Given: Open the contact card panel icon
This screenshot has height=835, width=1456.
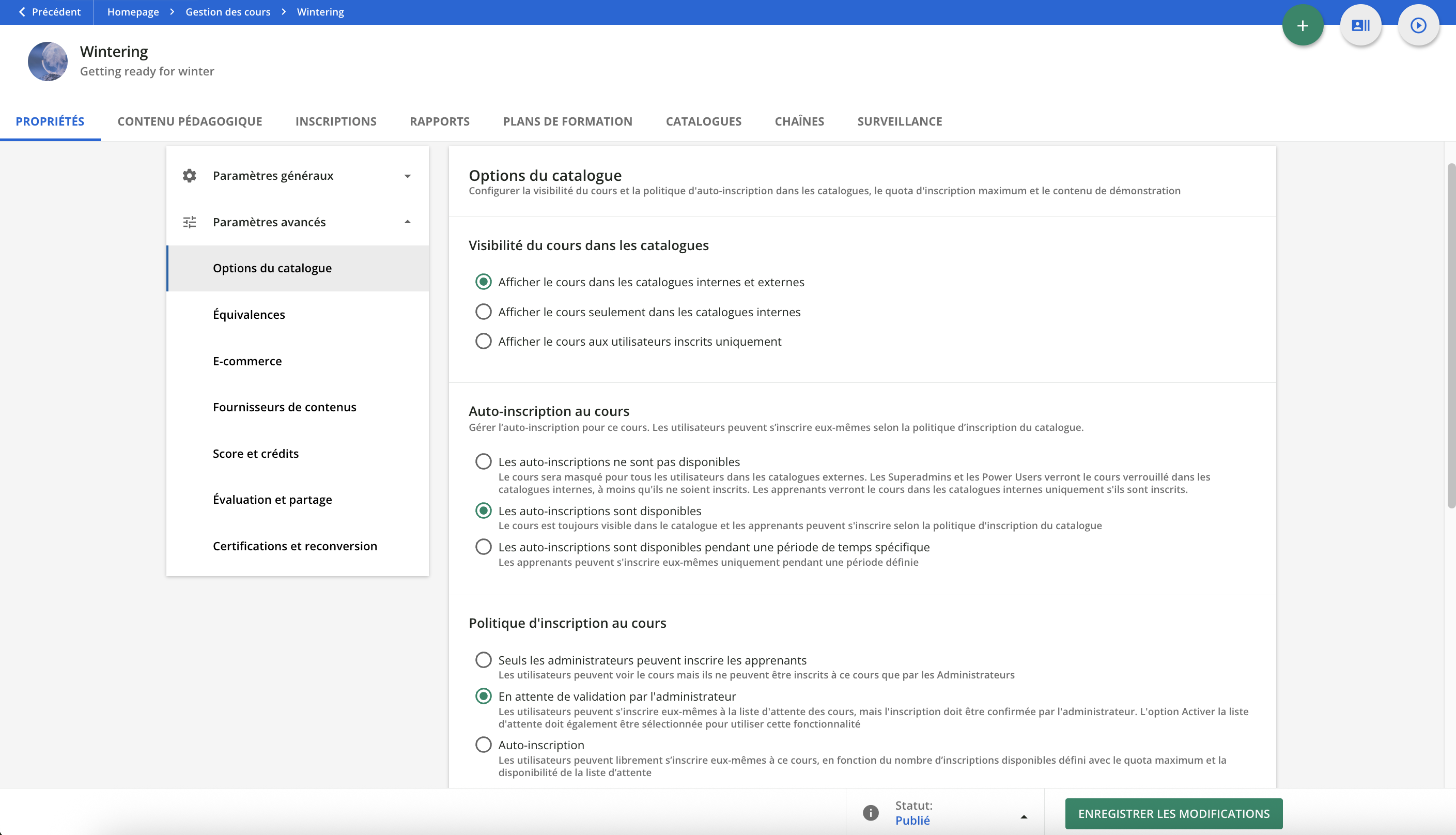Looking at the screenshot, I should (1360, 25).
